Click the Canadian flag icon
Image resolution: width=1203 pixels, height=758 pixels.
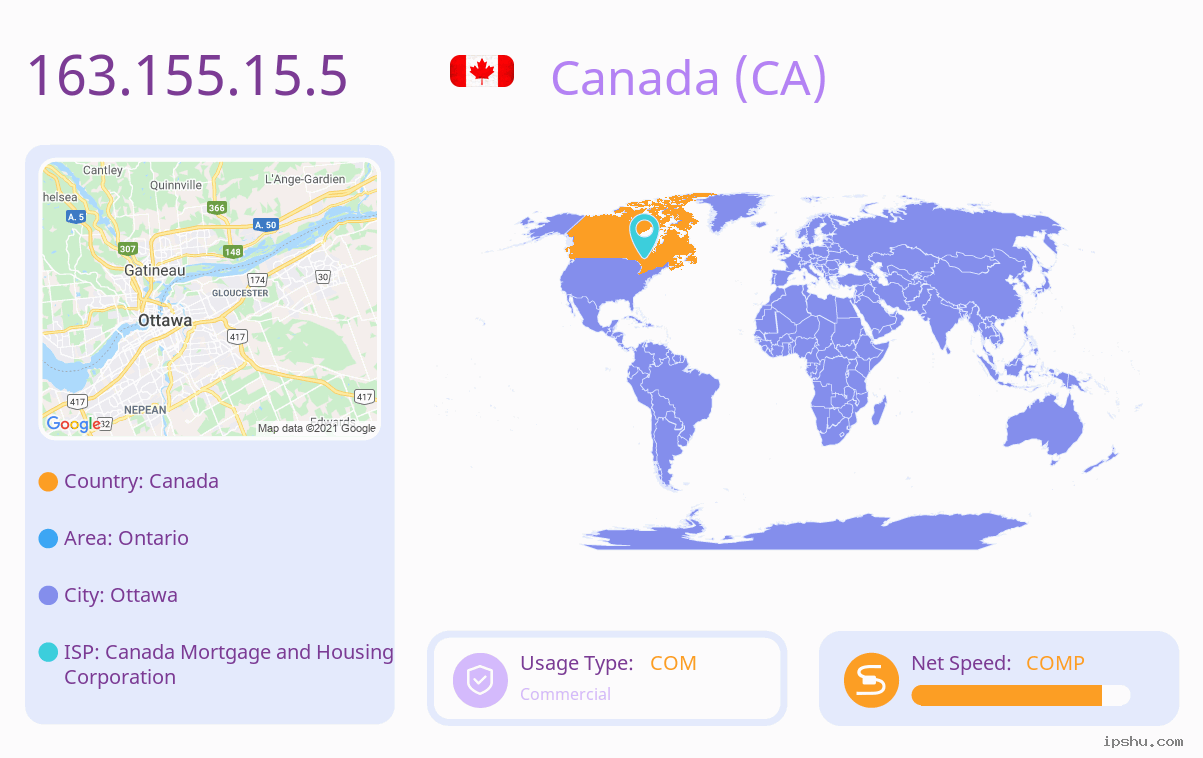point(482,71)
